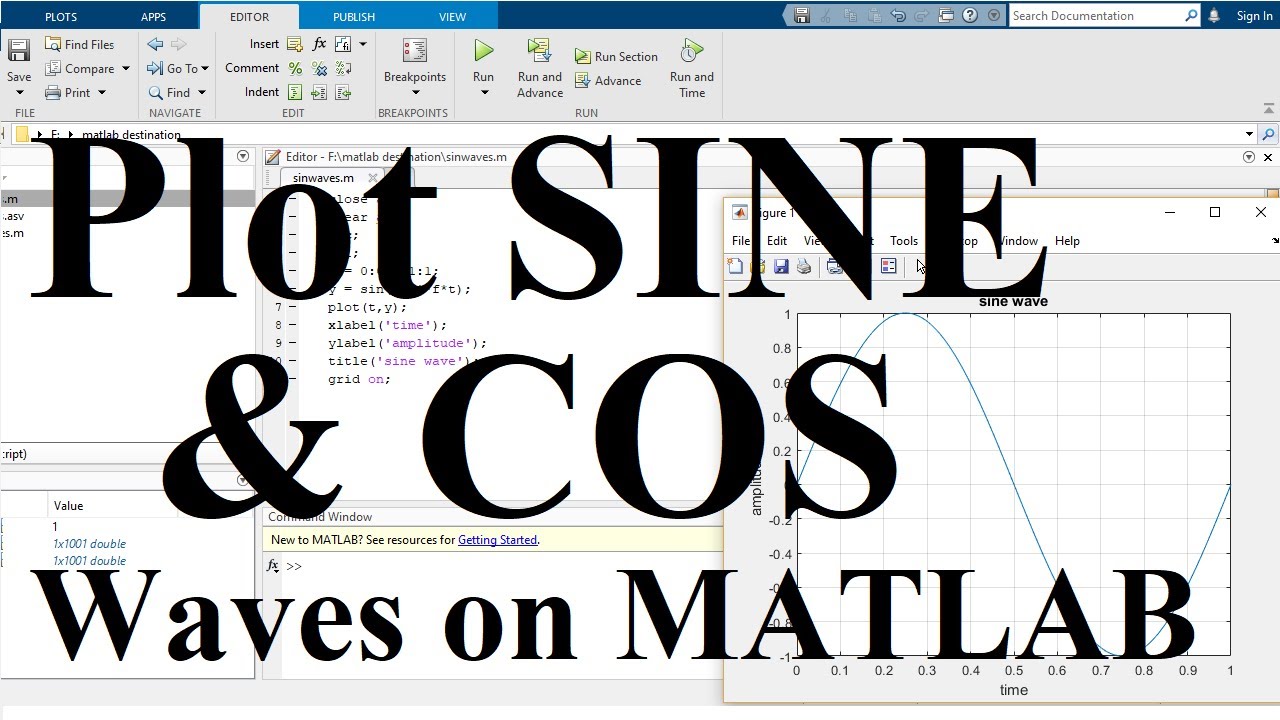
Task: Click the Command Window fx icon
Action: pyautogui.click(x=272, y=566)
